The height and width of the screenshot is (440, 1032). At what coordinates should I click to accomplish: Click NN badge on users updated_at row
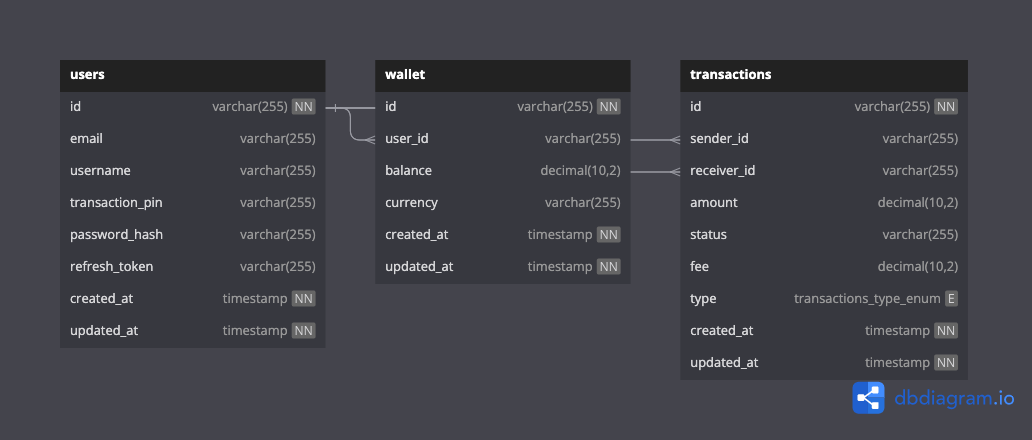(303, 330)
